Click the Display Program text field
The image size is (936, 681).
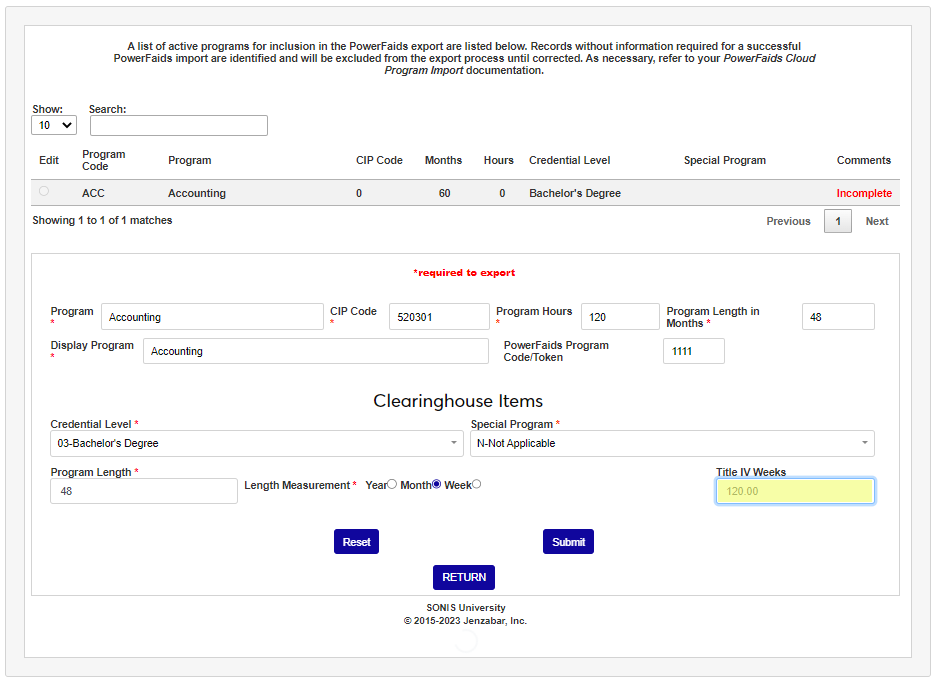pos(302,351)
